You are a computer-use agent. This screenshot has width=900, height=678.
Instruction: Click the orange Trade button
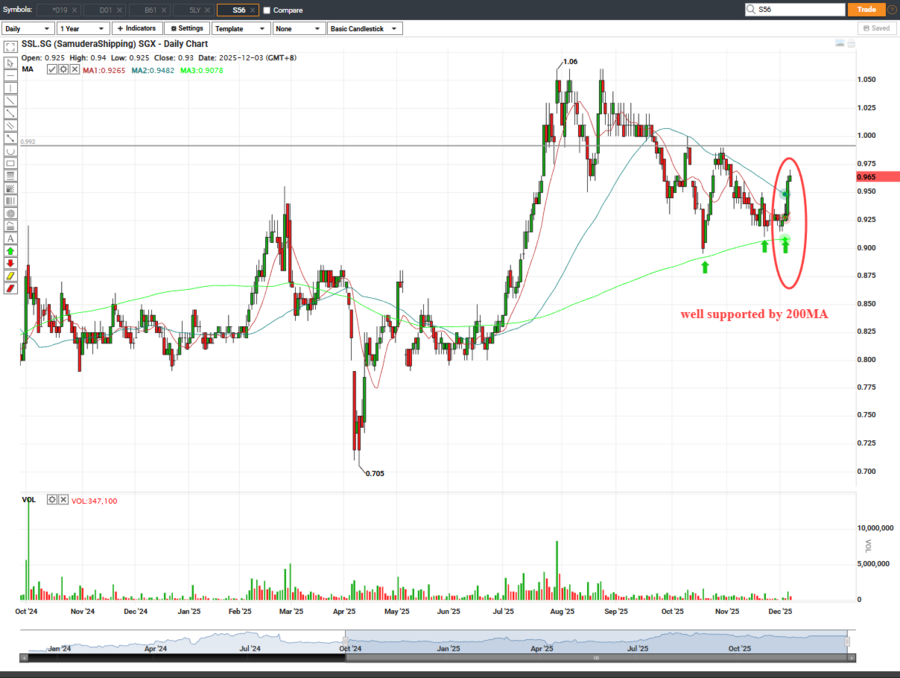click(868, 9)
